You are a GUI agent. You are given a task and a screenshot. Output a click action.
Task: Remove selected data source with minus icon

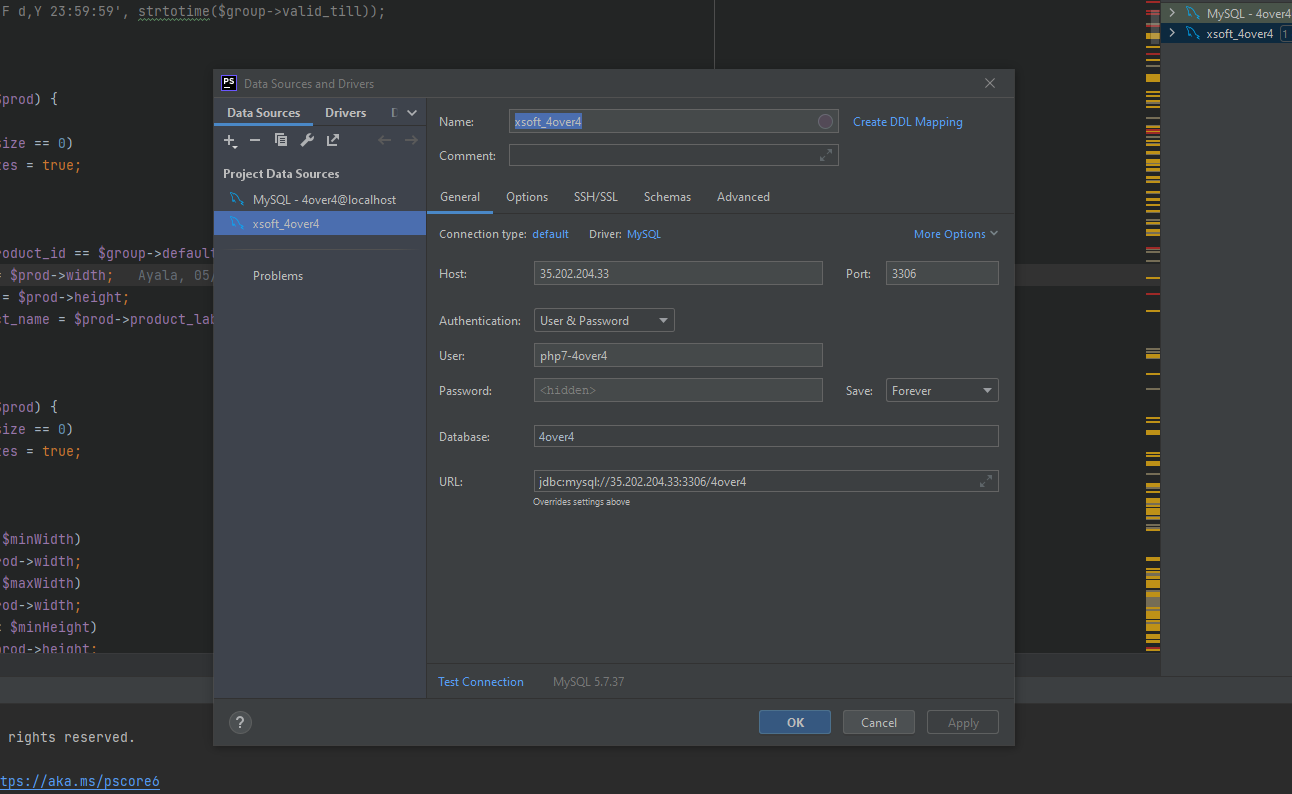click(x=255, y=141)
